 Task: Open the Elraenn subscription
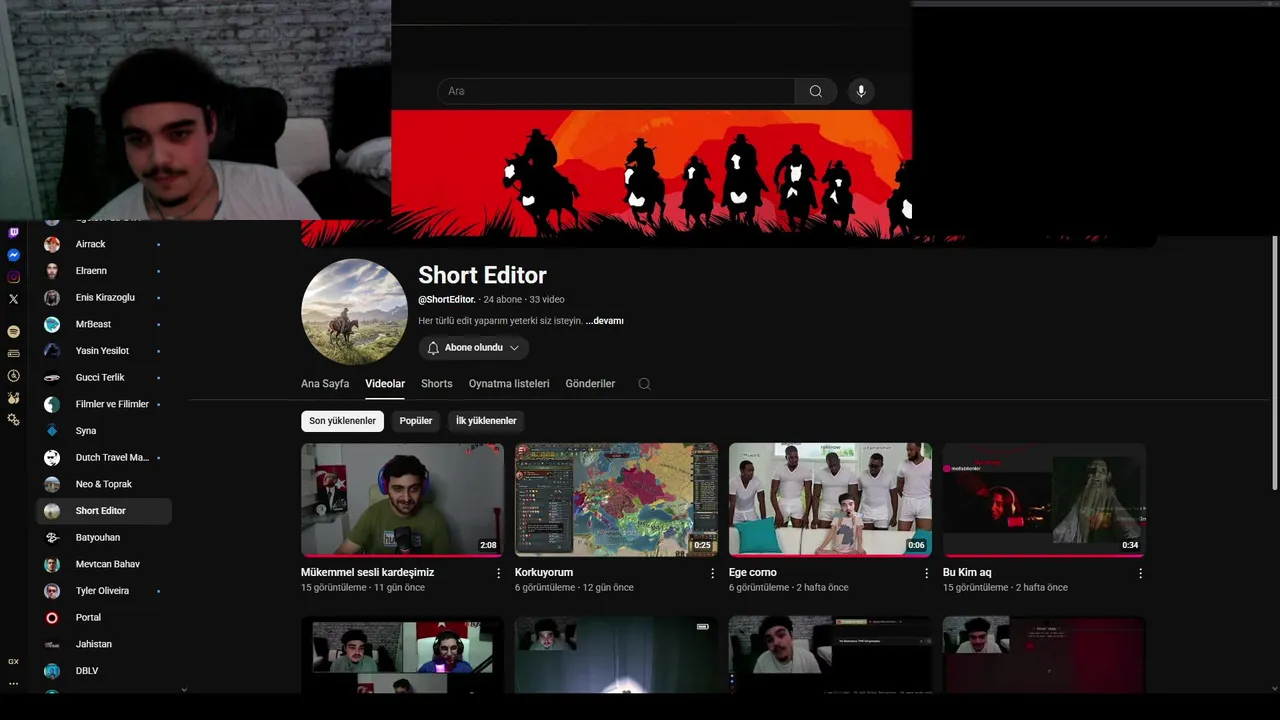(x=104, y=271)
